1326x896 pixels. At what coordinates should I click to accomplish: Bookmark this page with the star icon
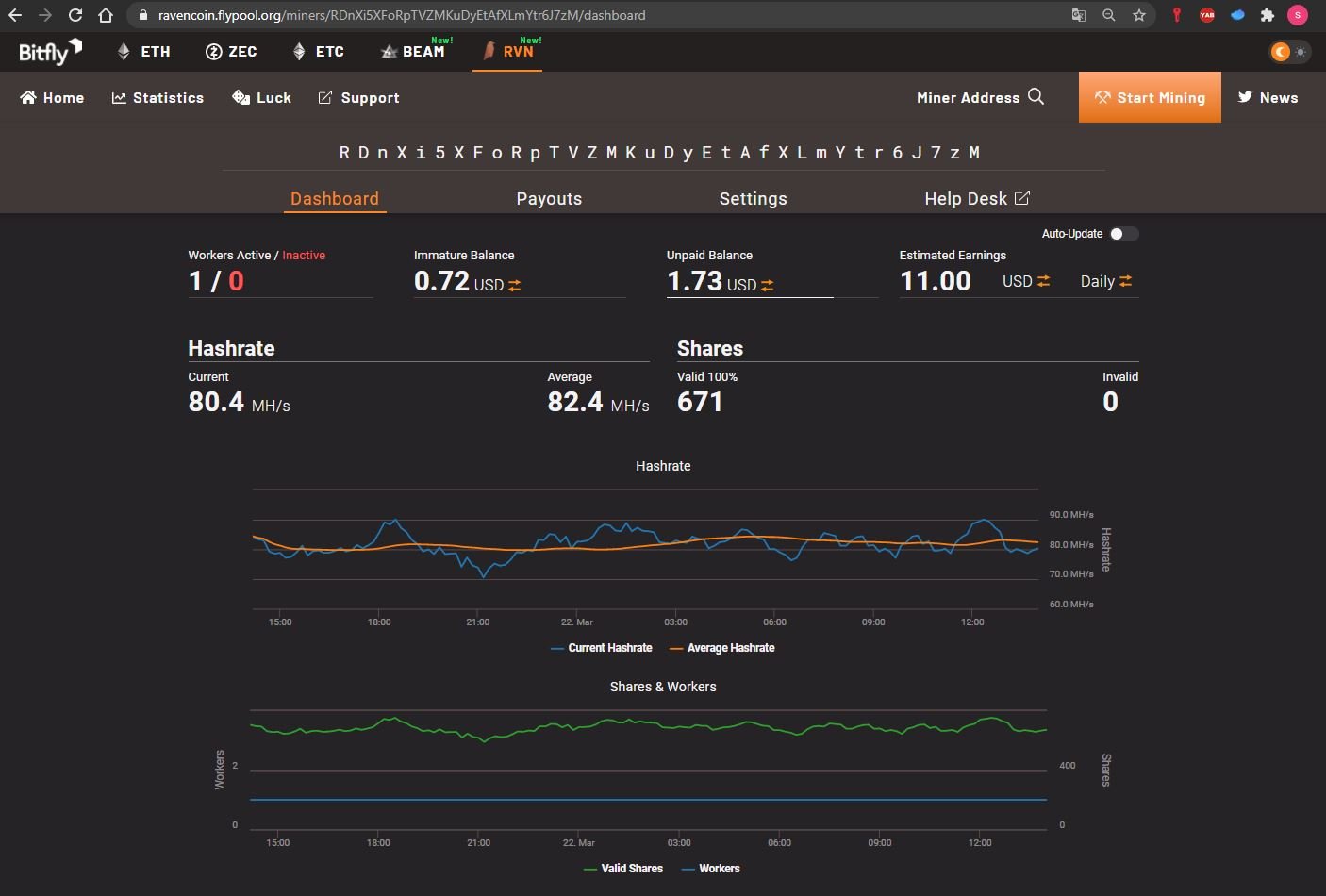tap(1139, 15)
